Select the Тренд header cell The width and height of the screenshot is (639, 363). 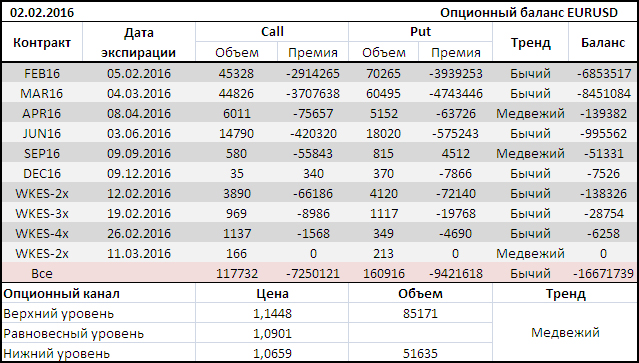[530, 42]
